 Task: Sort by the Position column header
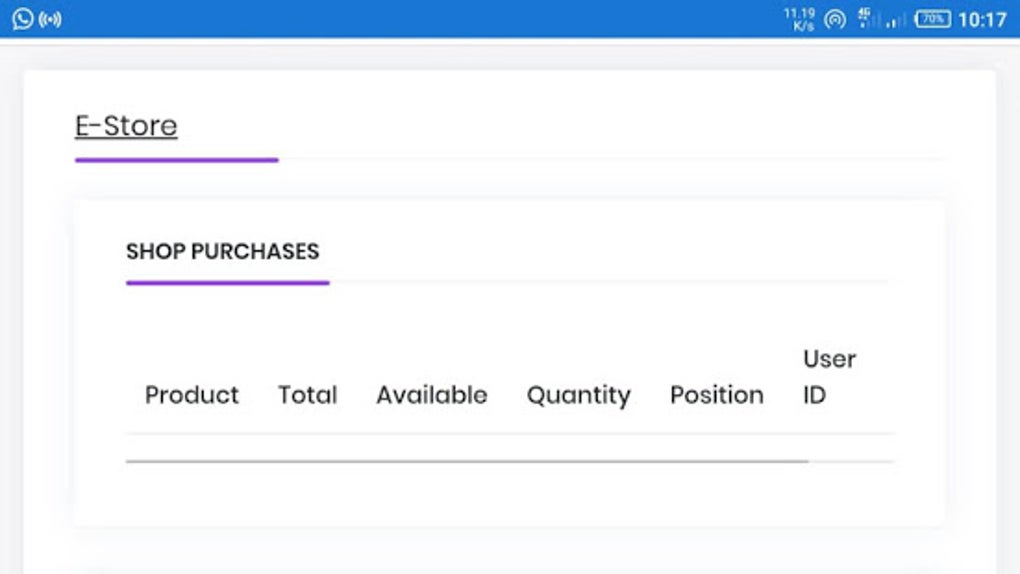(717, 395)
